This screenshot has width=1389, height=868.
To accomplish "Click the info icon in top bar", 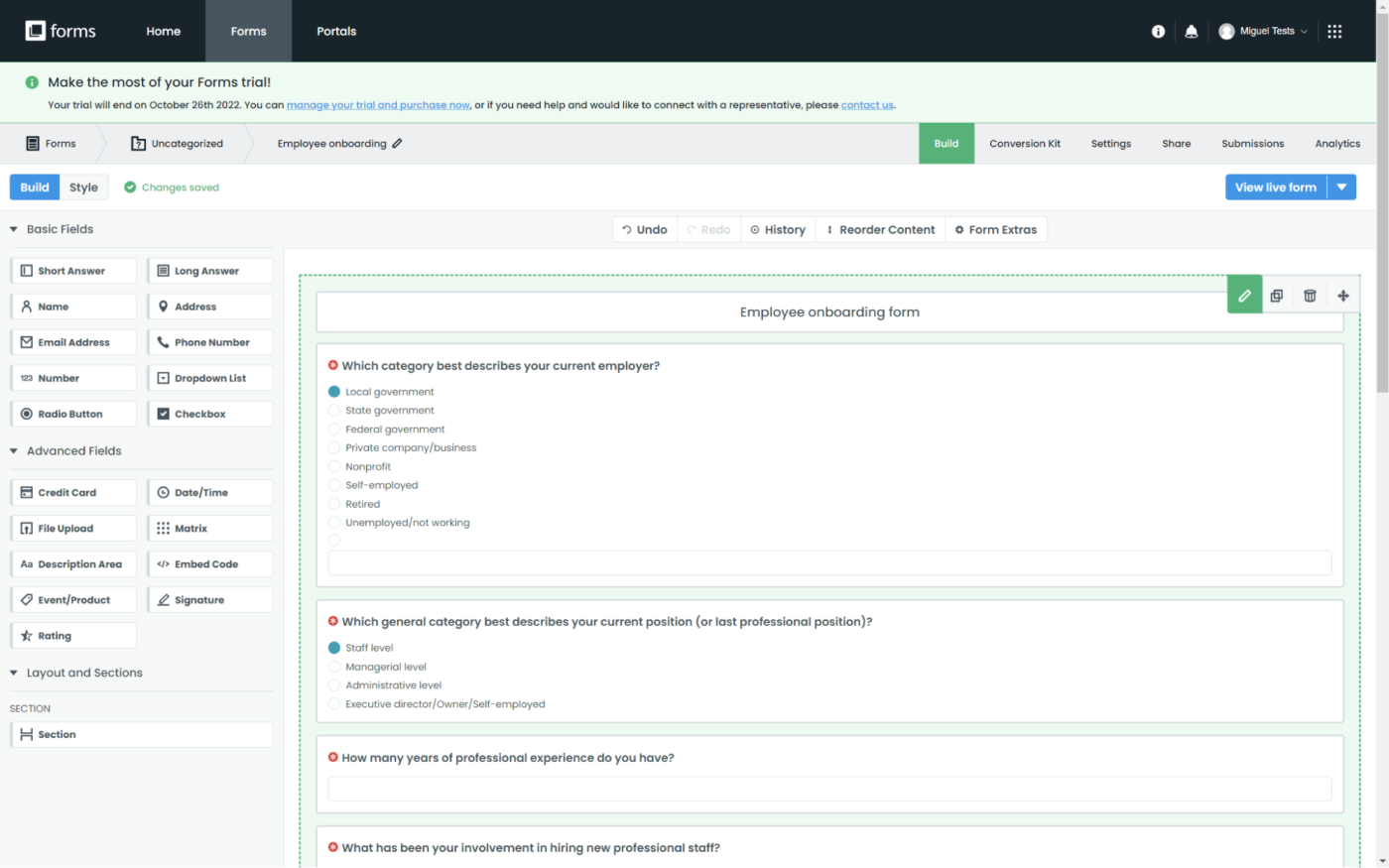I will coord(1158,32).
